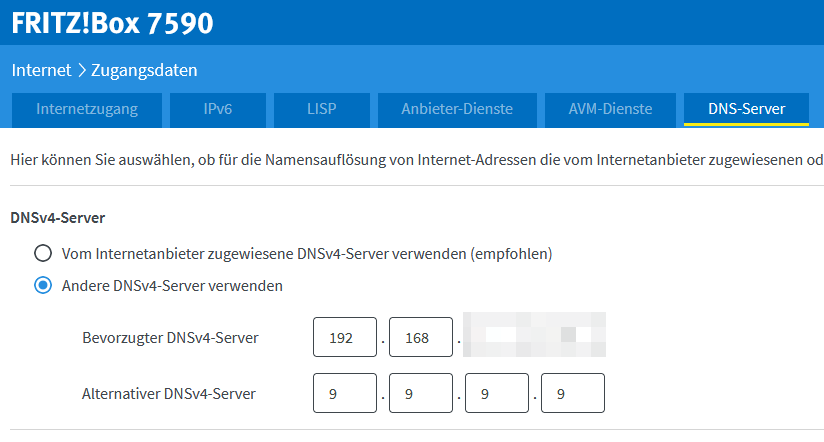Click first octet field of Alternativer DNSv4-Server
Screen dimensions: 824x442
point(345,393)
